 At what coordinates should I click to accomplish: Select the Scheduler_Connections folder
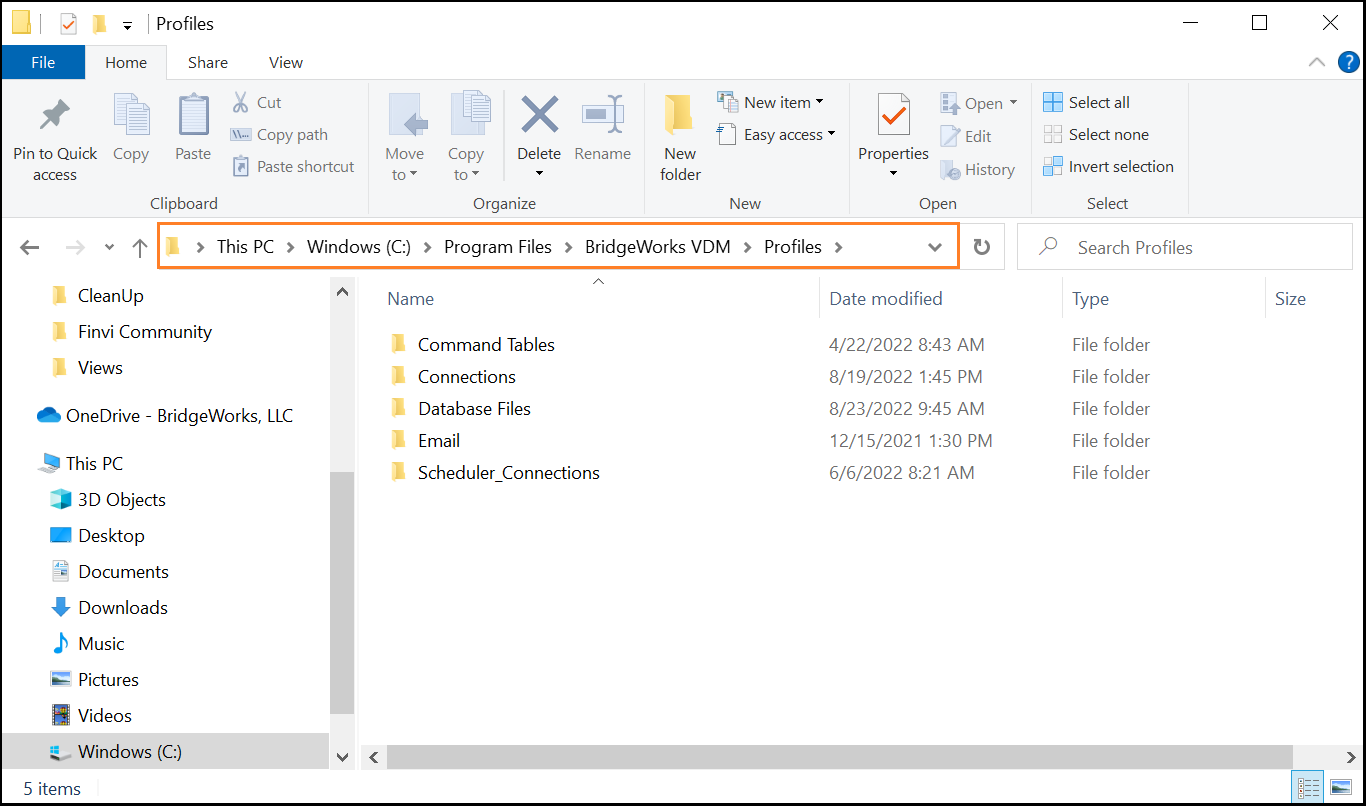[x=509, y=472]
